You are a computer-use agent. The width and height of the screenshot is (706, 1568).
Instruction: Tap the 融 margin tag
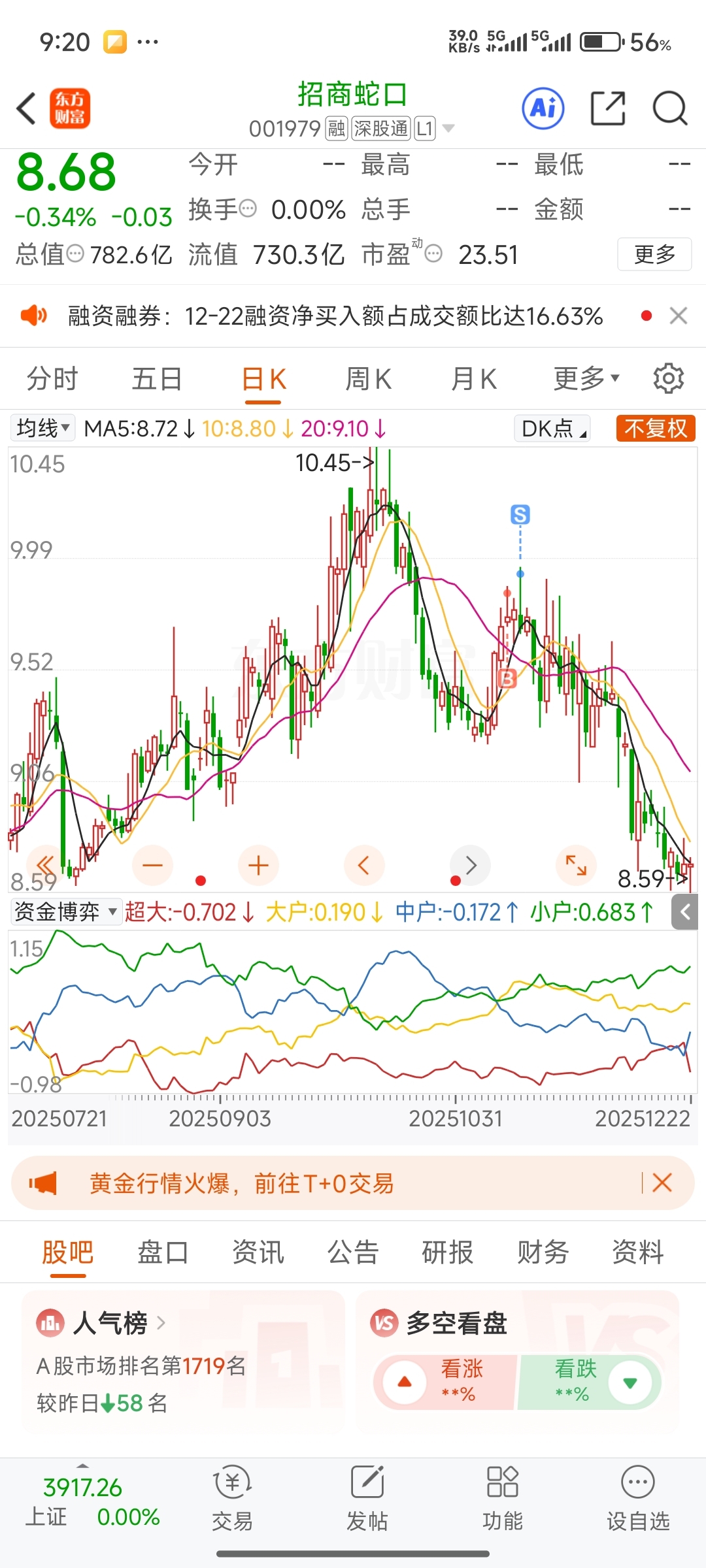point(337,129)
